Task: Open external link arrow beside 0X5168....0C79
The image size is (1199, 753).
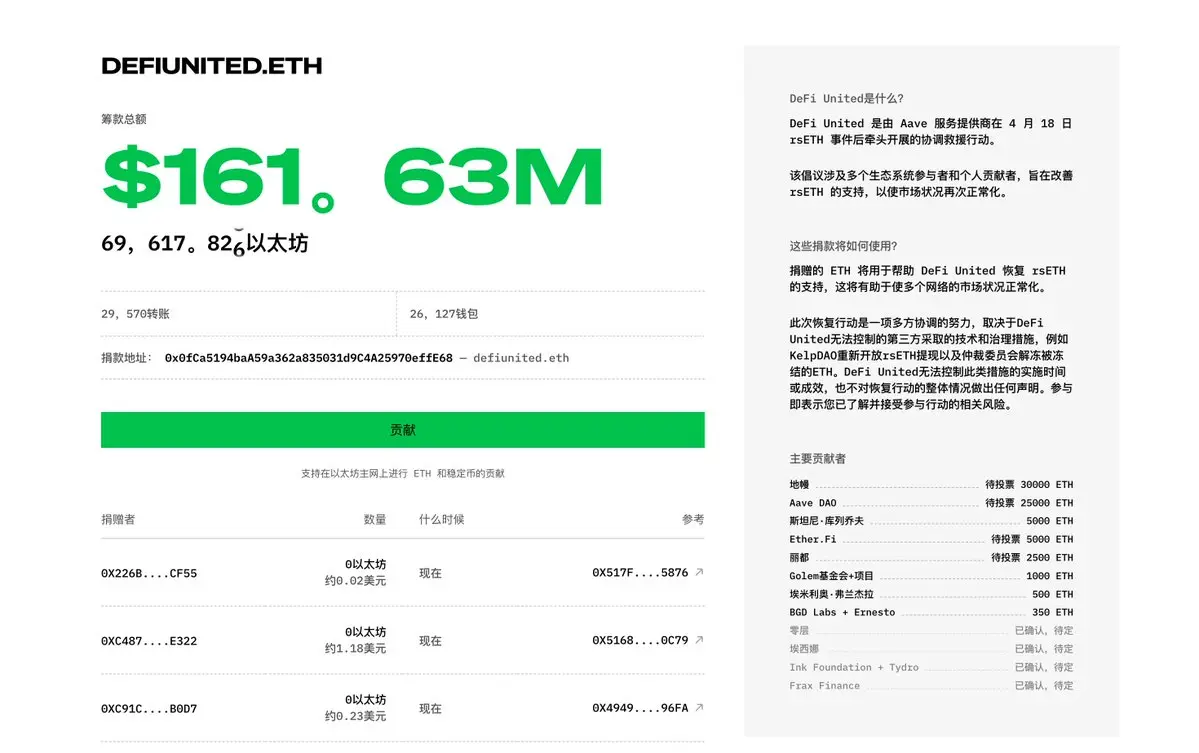Action: tap(699, 640)
